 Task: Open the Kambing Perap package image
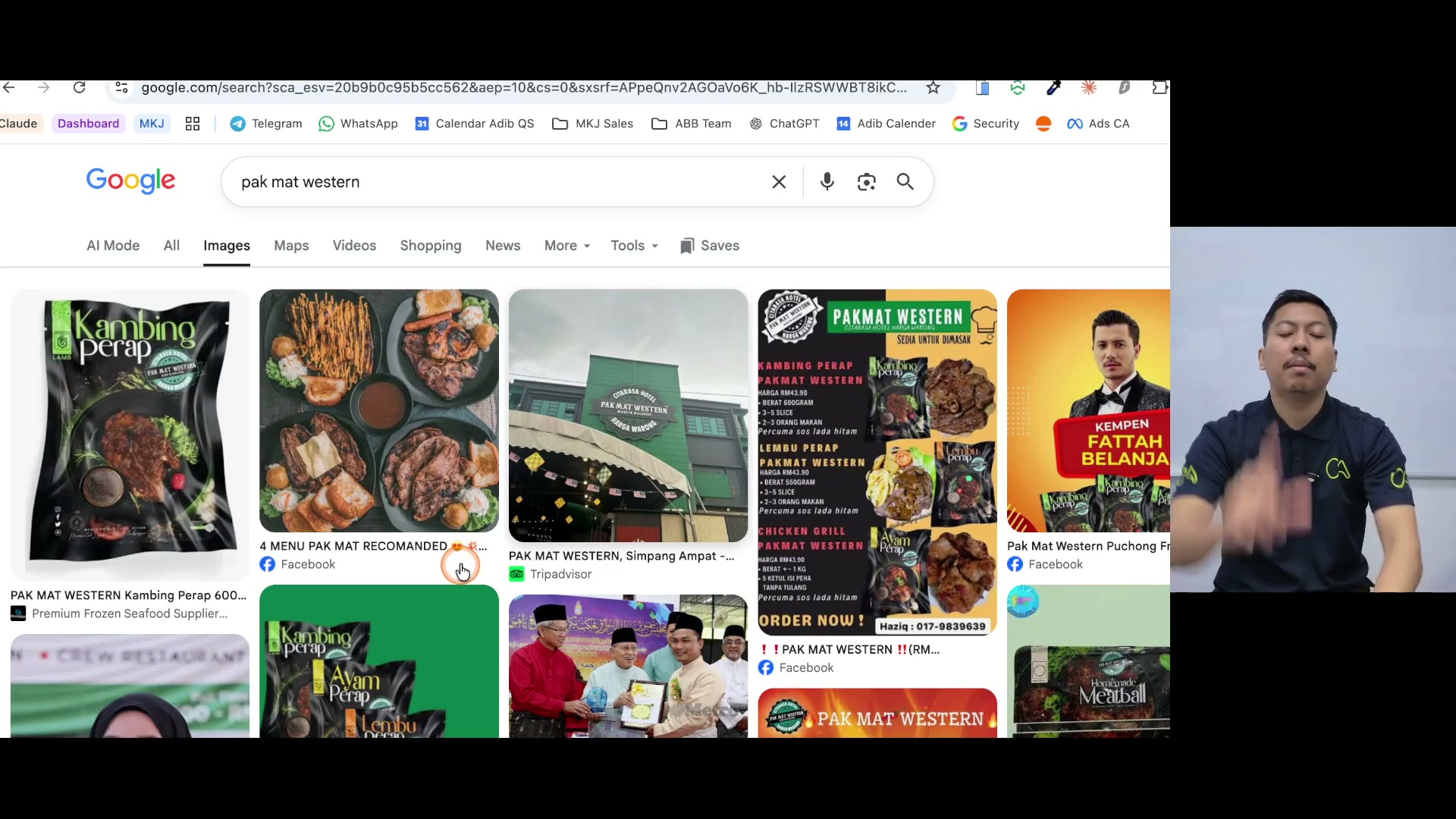pyautogui.click(x=130, y=435)
